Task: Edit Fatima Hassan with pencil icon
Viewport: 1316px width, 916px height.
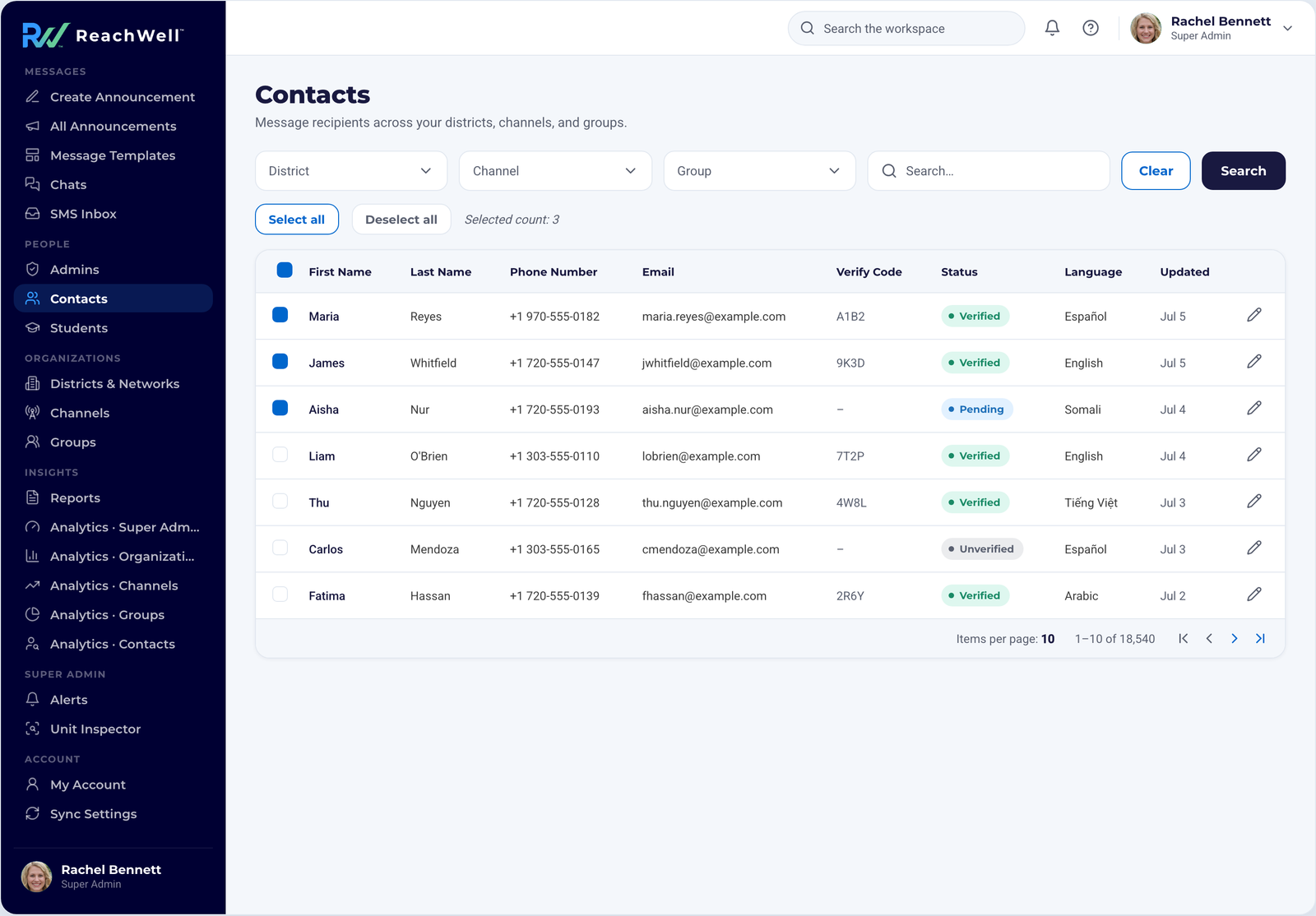Action: tap(1254, 594)
